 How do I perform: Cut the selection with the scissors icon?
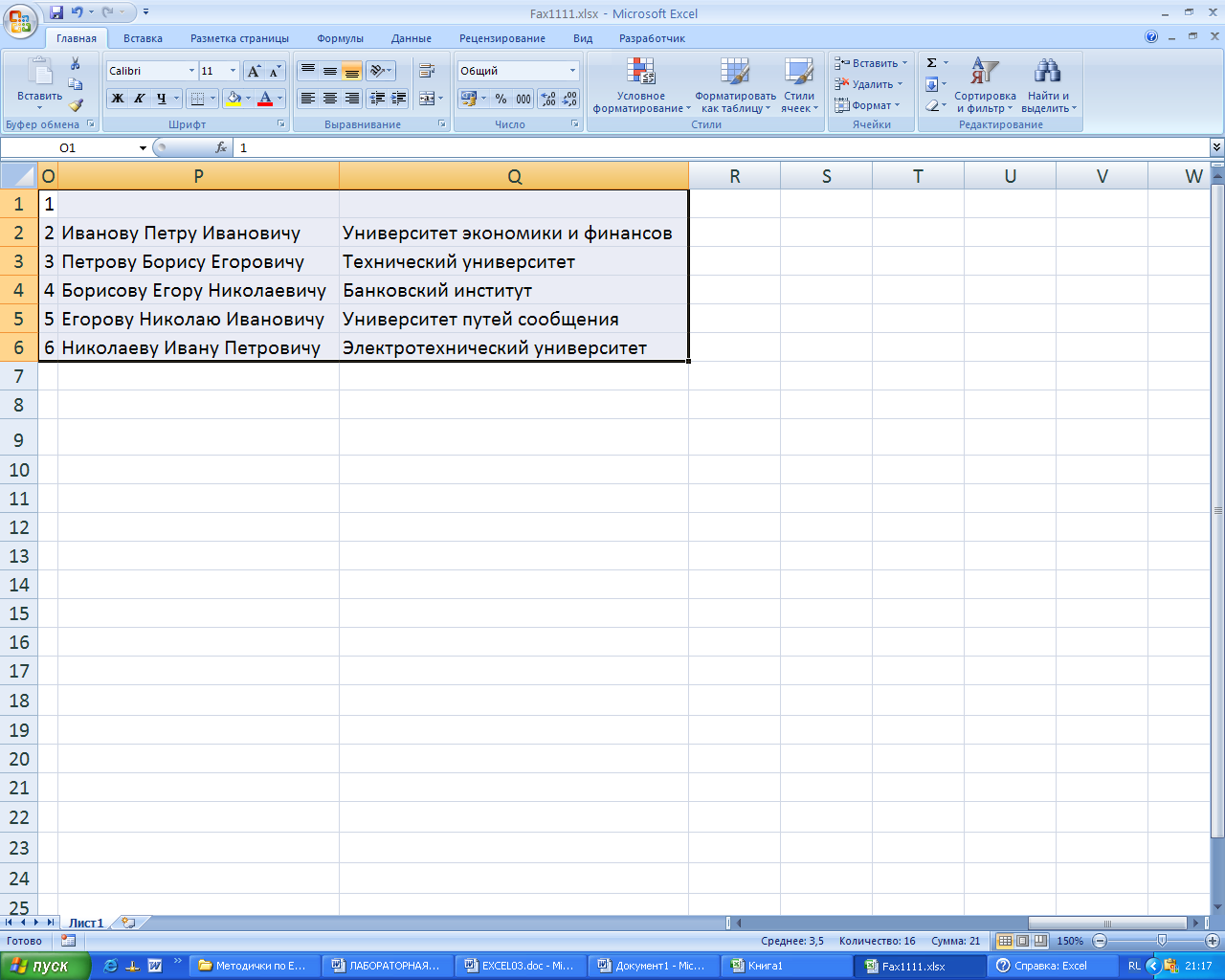76,63
